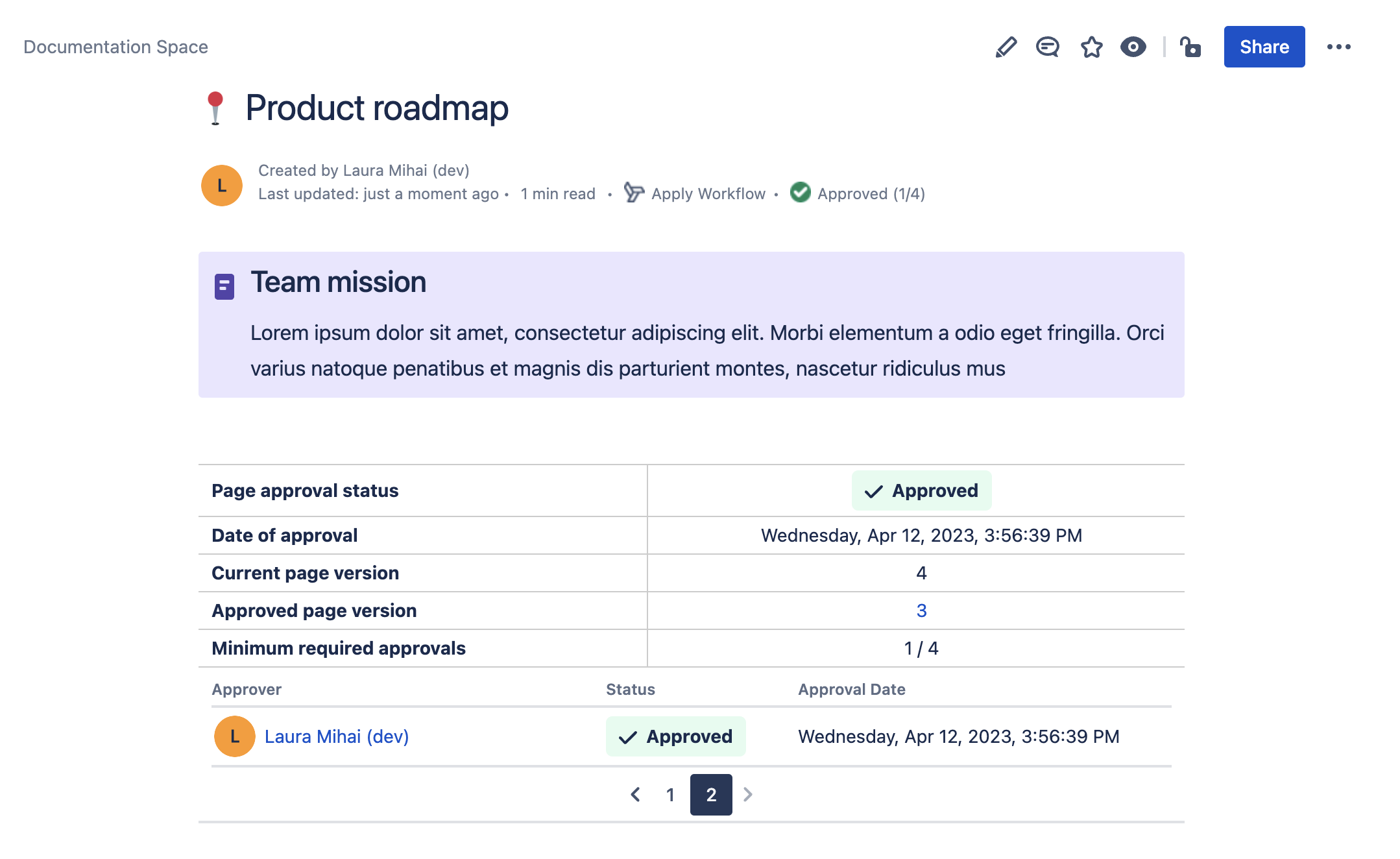Click the green Approved checkmark icon
Viewport: 1400px width, 859px height.
(x=800, y=193)
